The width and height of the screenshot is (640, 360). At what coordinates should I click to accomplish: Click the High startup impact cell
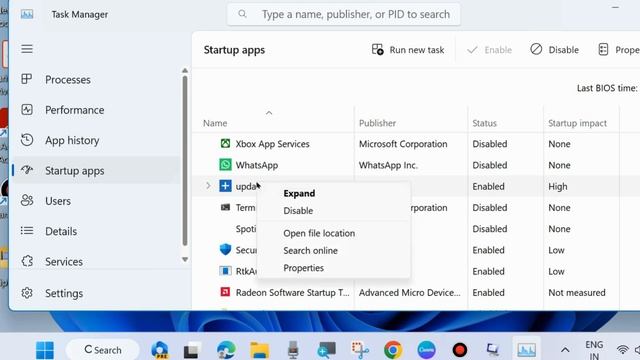pos(558,187)
